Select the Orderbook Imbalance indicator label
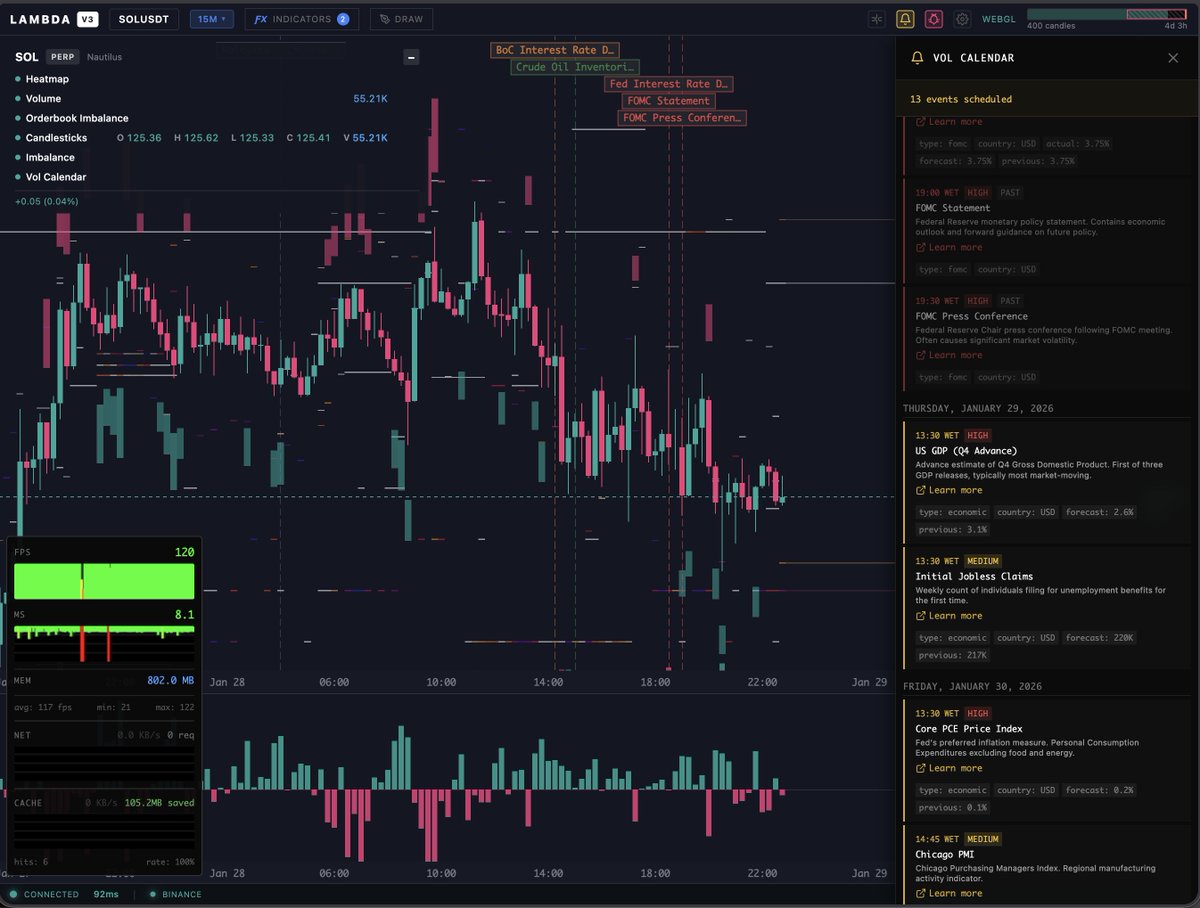 (x=77, y=118)
